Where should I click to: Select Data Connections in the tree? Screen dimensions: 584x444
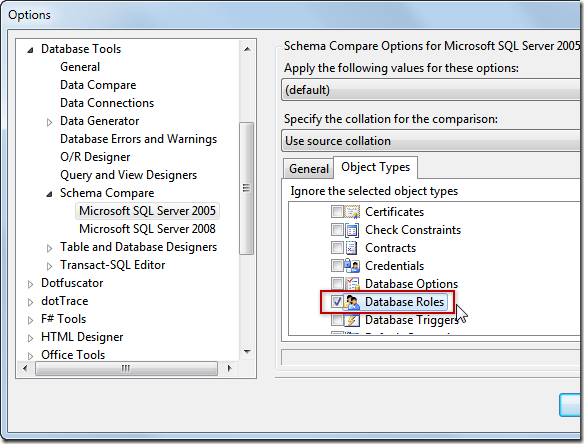[x=107, y=103]
